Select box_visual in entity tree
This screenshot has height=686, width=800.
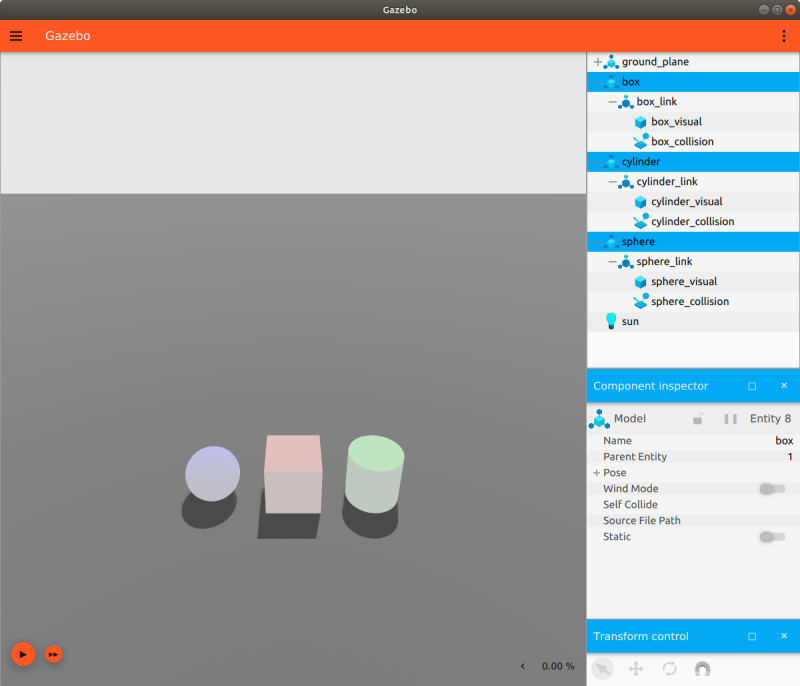coord(693,122)
